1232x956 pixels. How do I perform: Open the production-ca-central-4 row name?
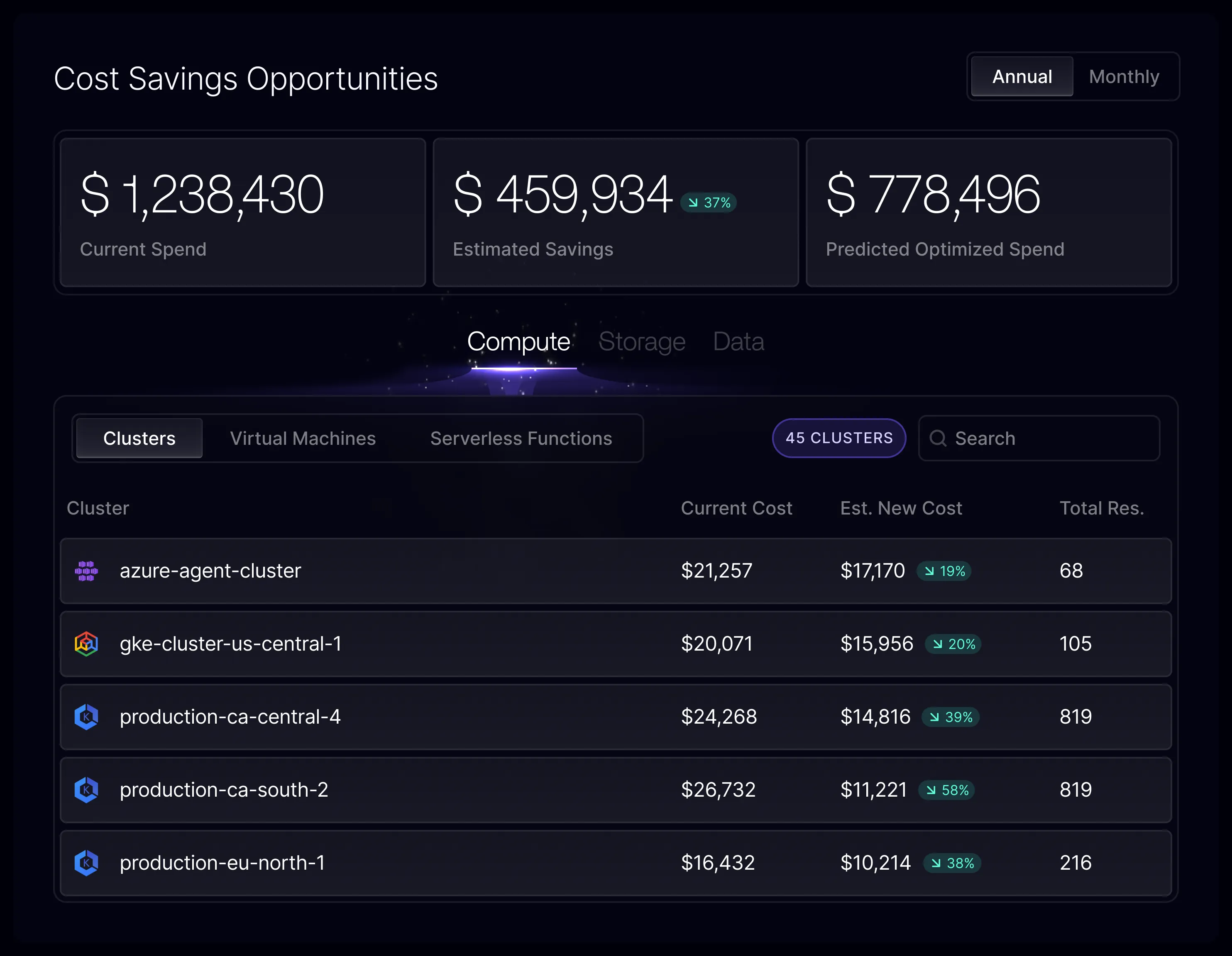click(x=230, y=717)
